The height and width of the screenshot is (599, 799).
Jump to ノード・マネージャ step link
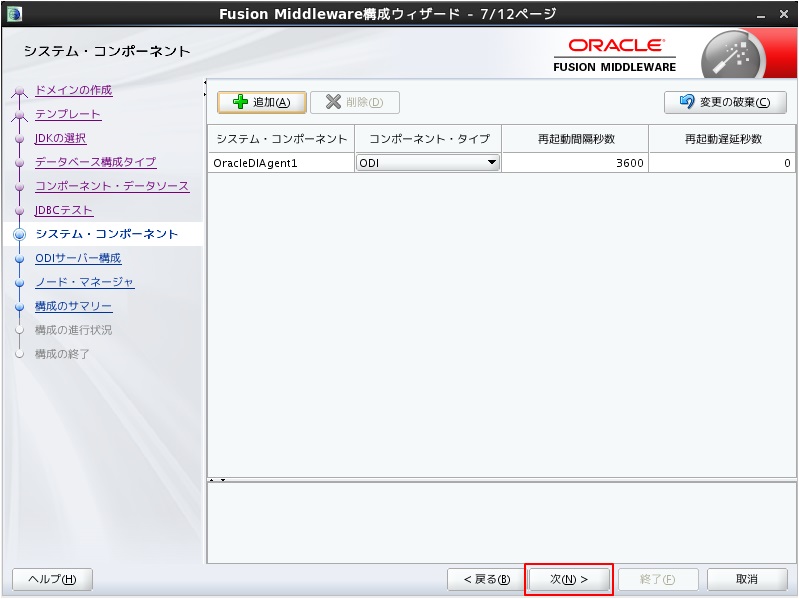(85, 282)
